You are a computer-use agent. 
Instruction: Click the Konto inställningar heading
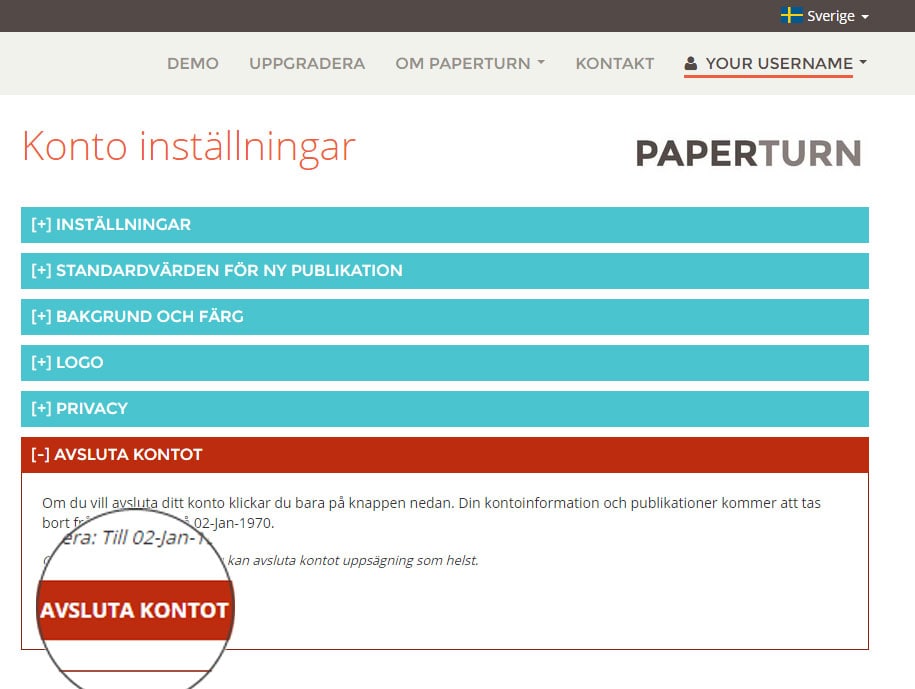[188, 147]
